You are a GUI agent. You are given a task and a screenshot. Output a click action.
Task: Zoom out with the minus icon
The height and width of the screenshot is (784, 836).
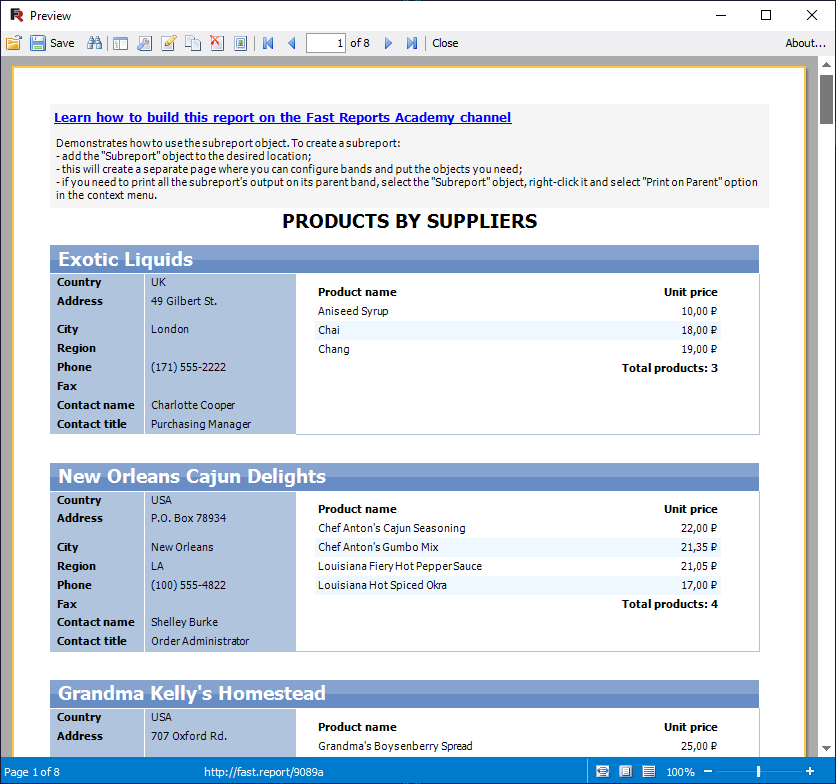pos(708,771)
